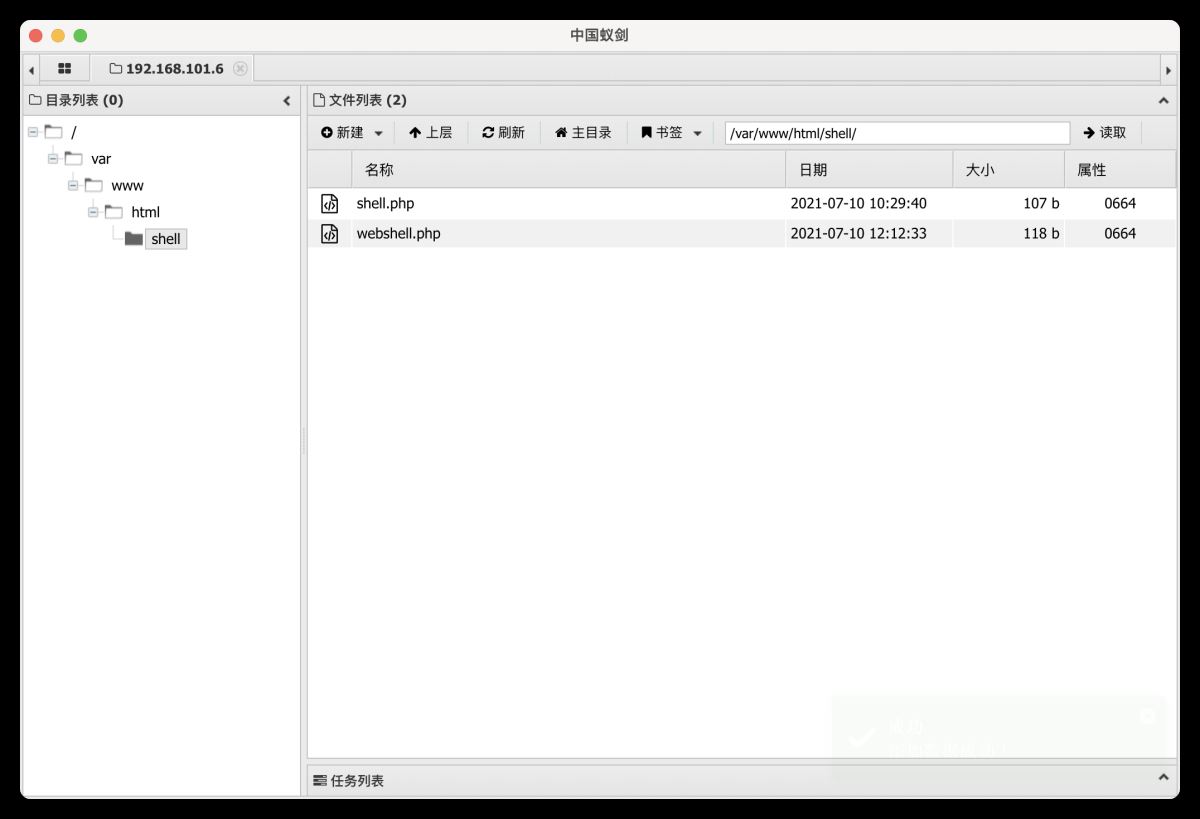1200x819 pixels.
Task: Close the 192.168.101.6 tab
Action: (x=240, y=69)
